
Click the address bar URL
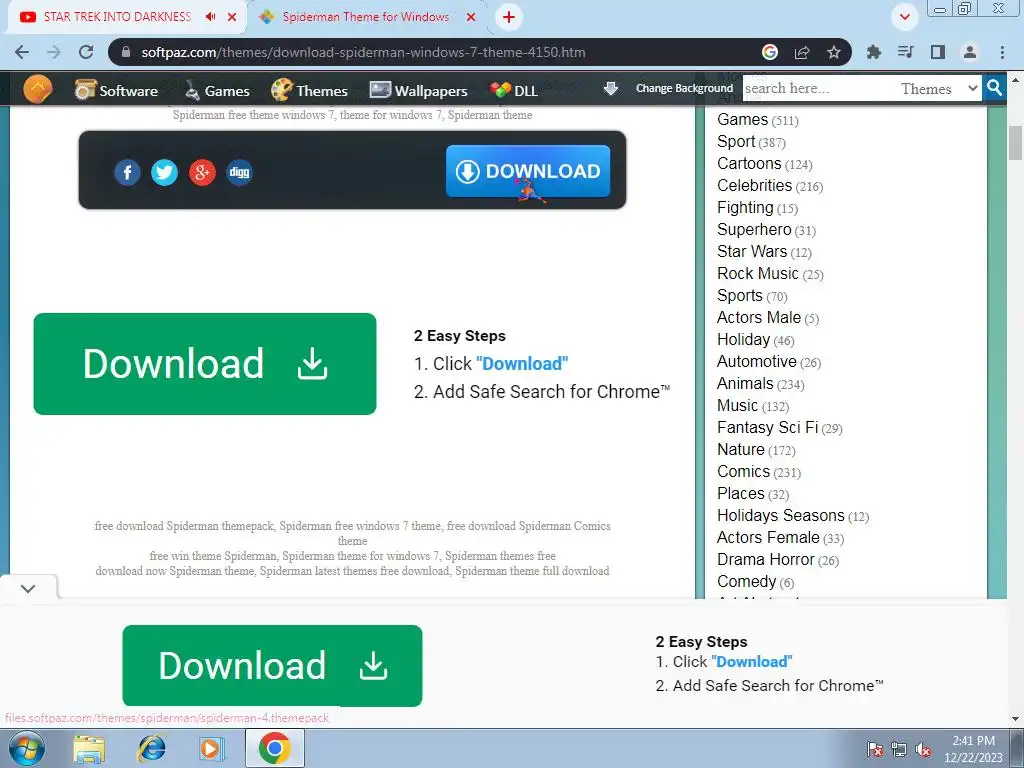(363, 52)
